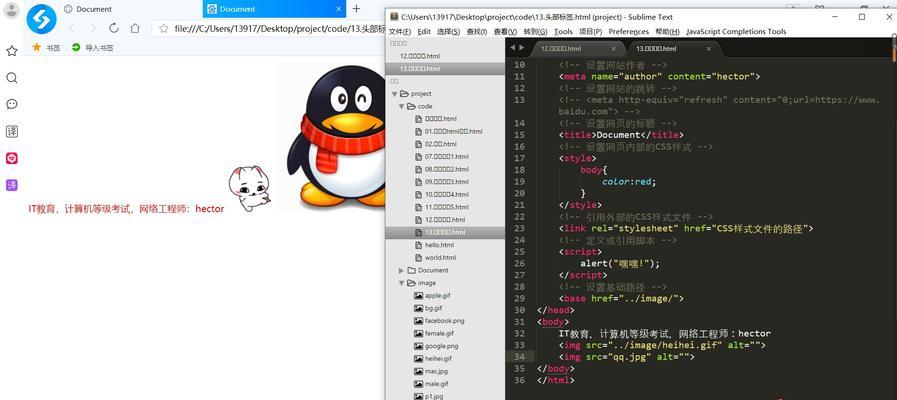Open the search icon in browser sidebar
897x400 pixels.
[11, 78]
